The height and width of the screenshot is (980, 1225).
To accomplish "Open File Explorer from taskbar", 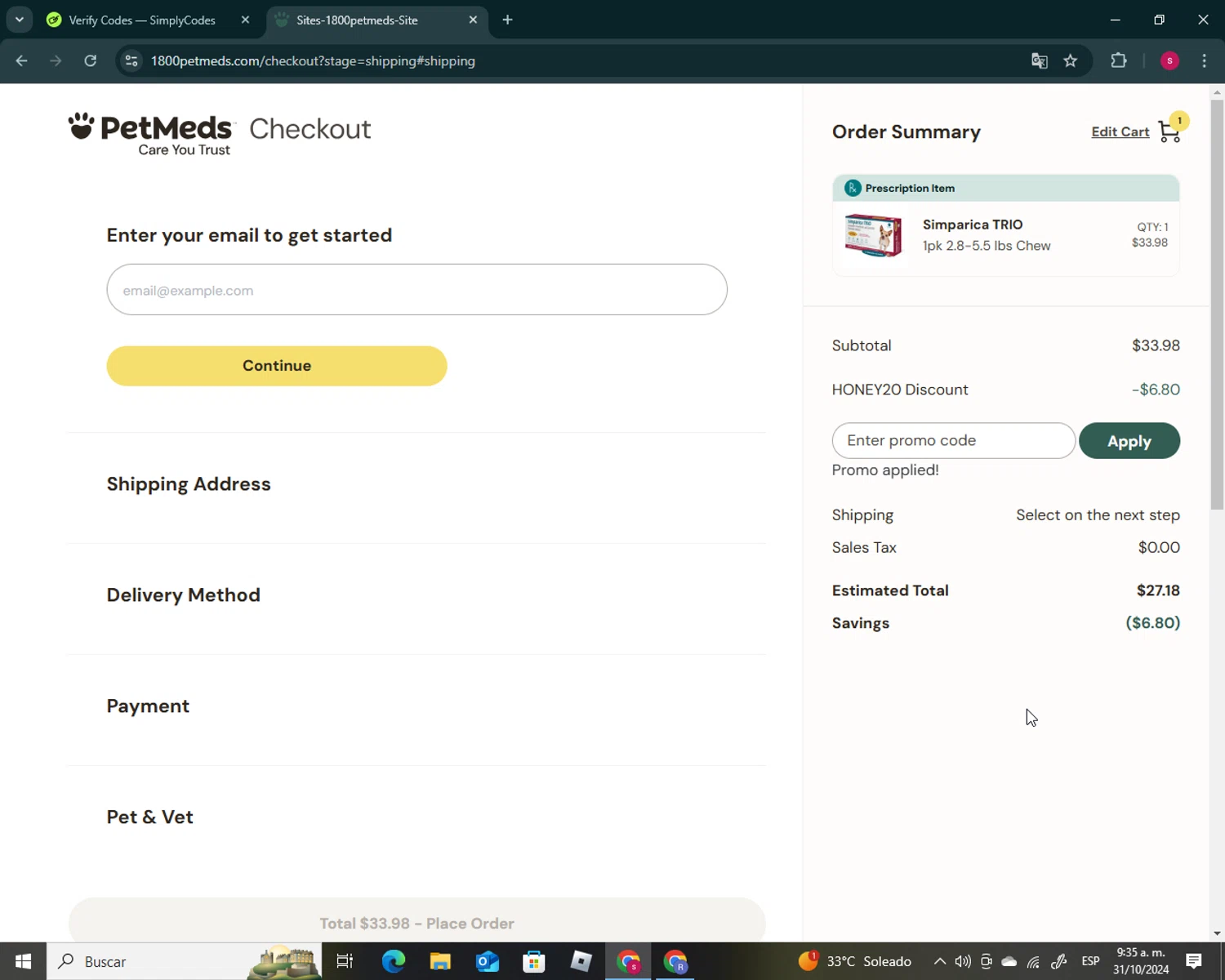I will tap(440, 961).
